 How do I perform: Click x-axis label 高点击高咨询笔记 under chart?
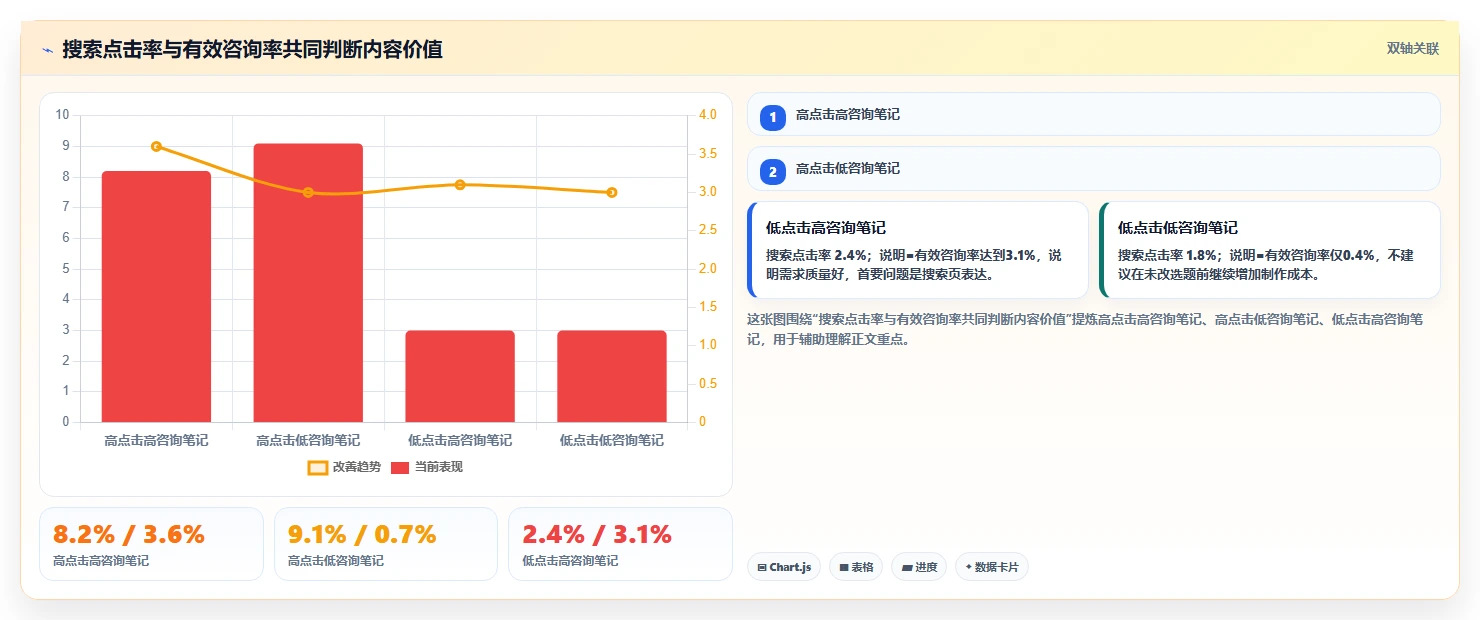156,440
